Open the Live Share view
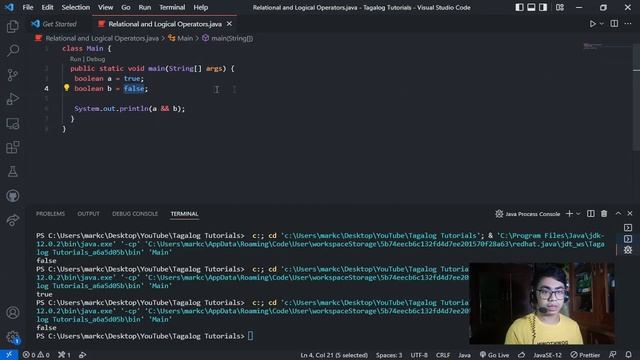 (13, 220)
